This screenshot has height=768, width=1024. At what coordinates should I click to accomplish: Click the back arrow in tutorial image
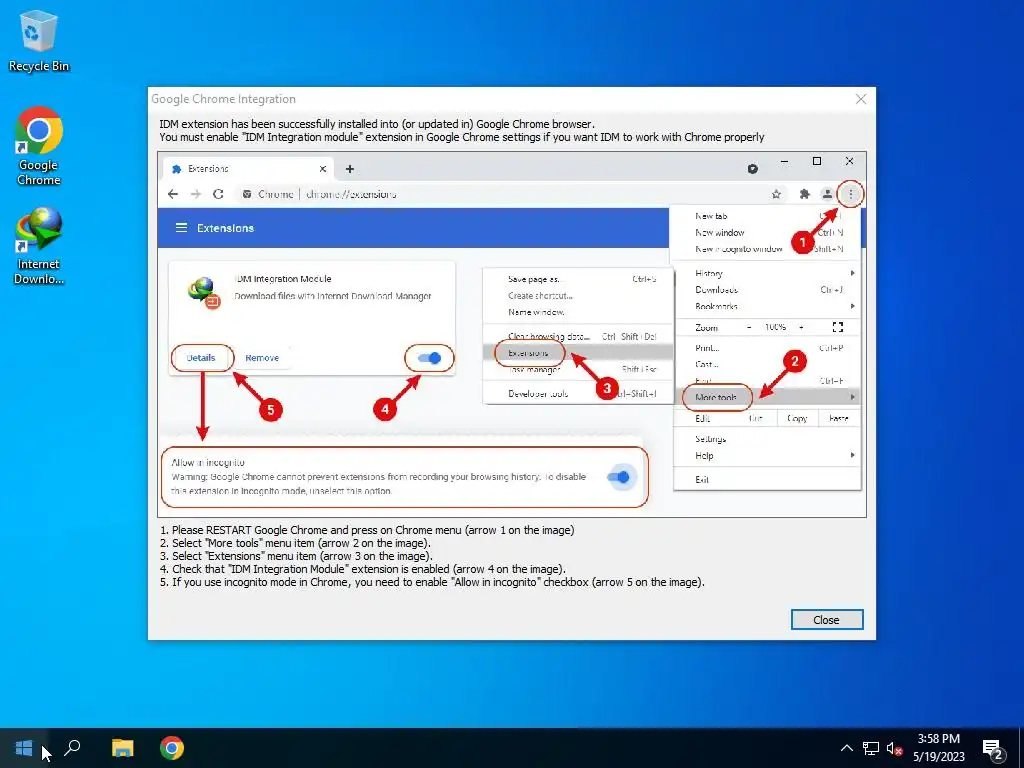(x=173, y=194)
